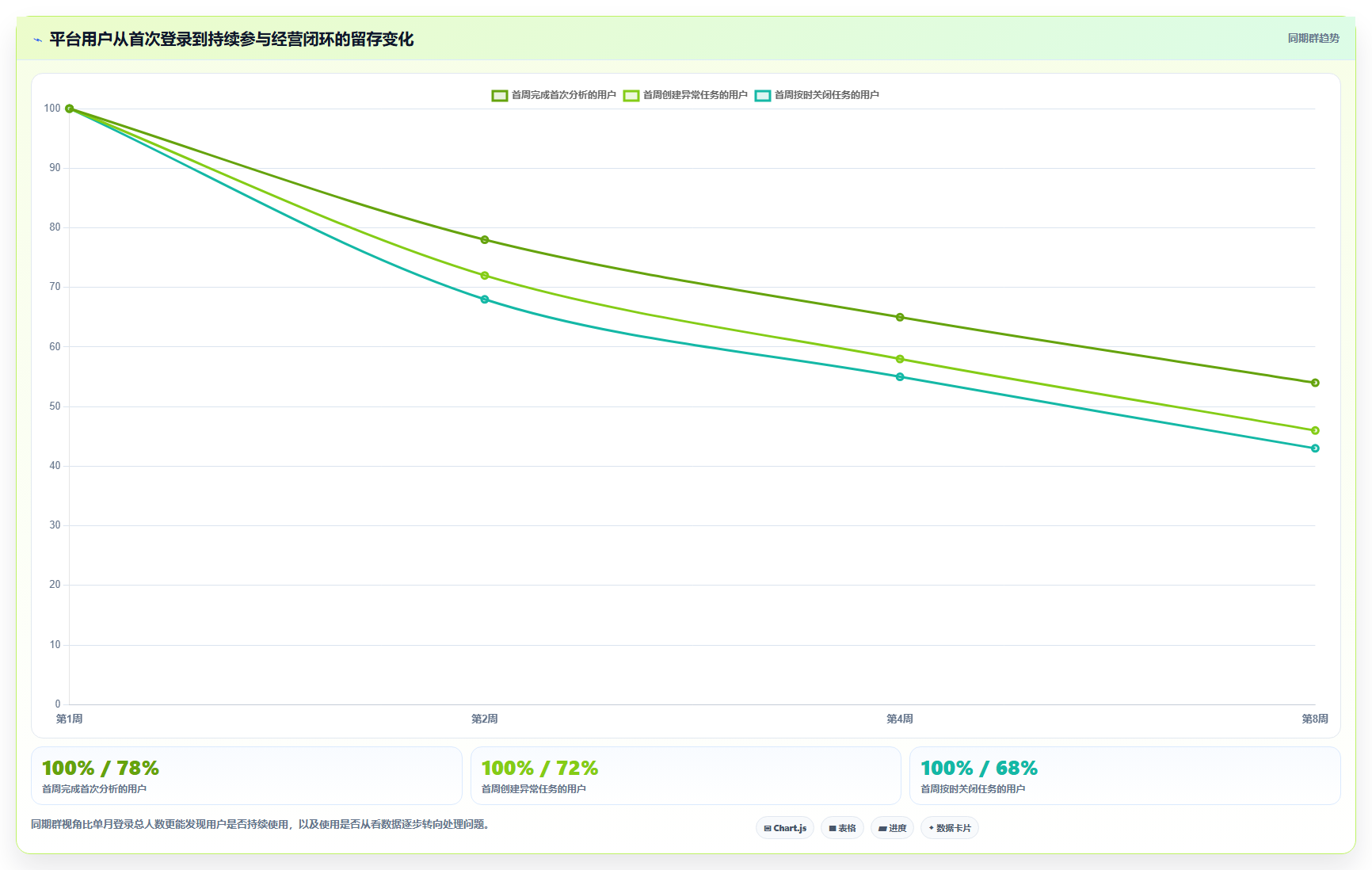Click x-axis label 第8周
1372x870 pixels.
pos(1315,719)
